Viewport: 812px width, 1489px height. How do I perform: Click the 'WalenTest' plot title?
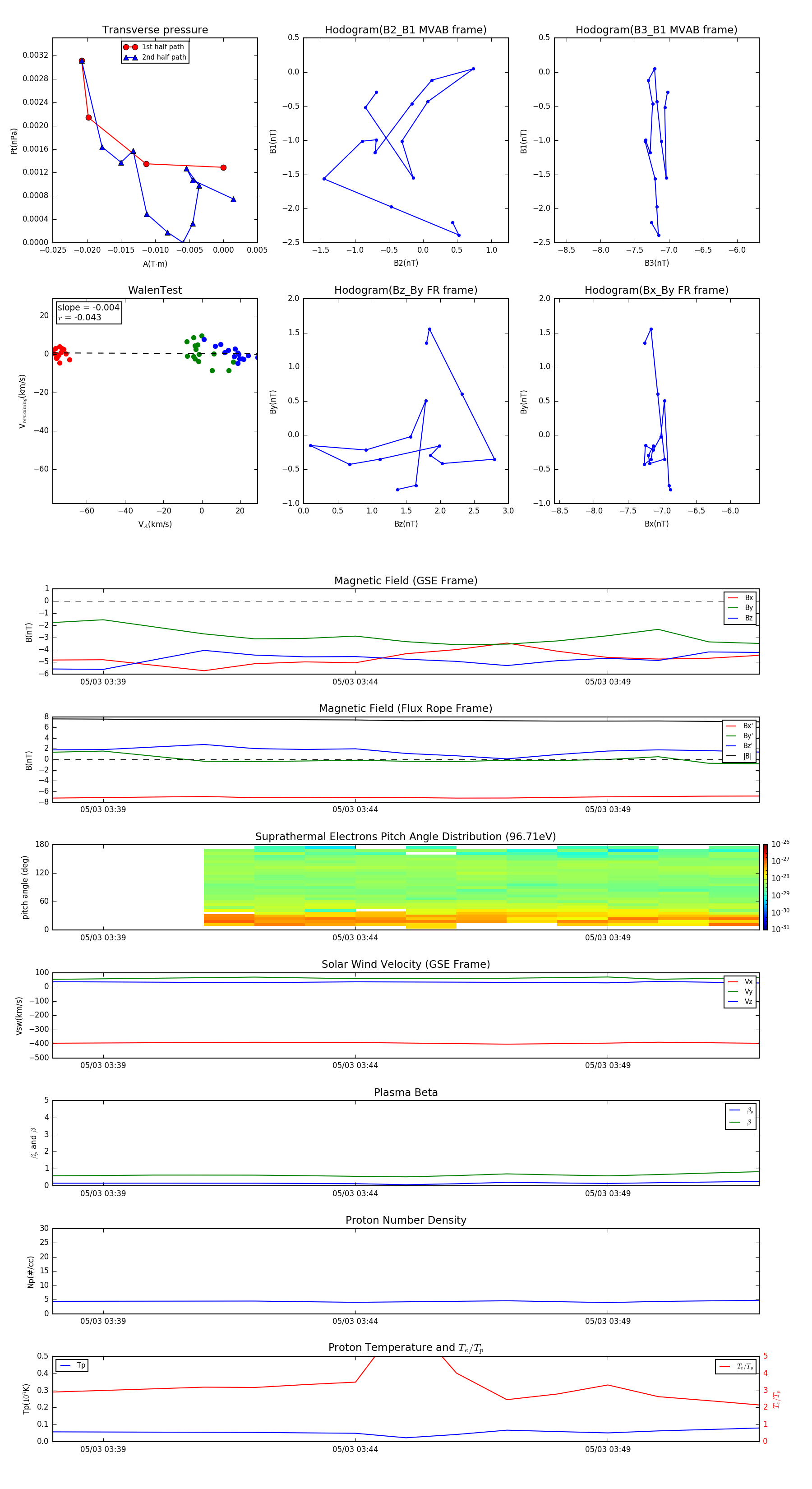click(x=155, y=290)
